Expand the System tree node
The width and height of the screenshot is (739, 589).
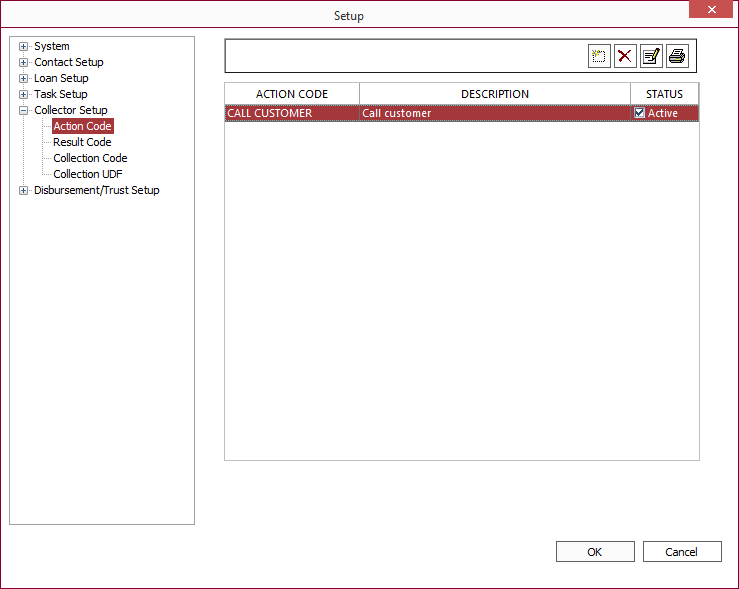pyautogui.click(x=23, y=46)
